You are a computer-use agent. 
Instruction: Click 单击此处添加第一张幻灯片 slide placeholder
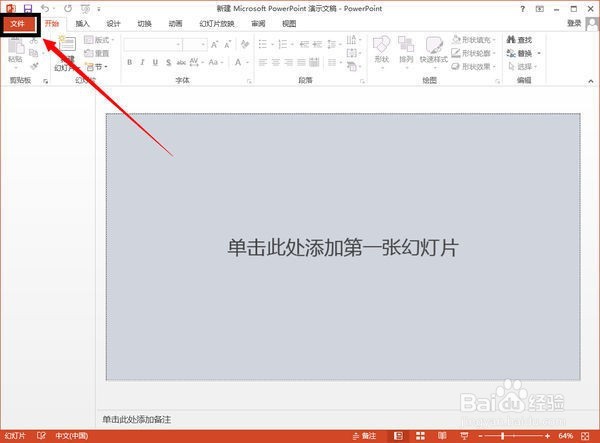[343, 248]
